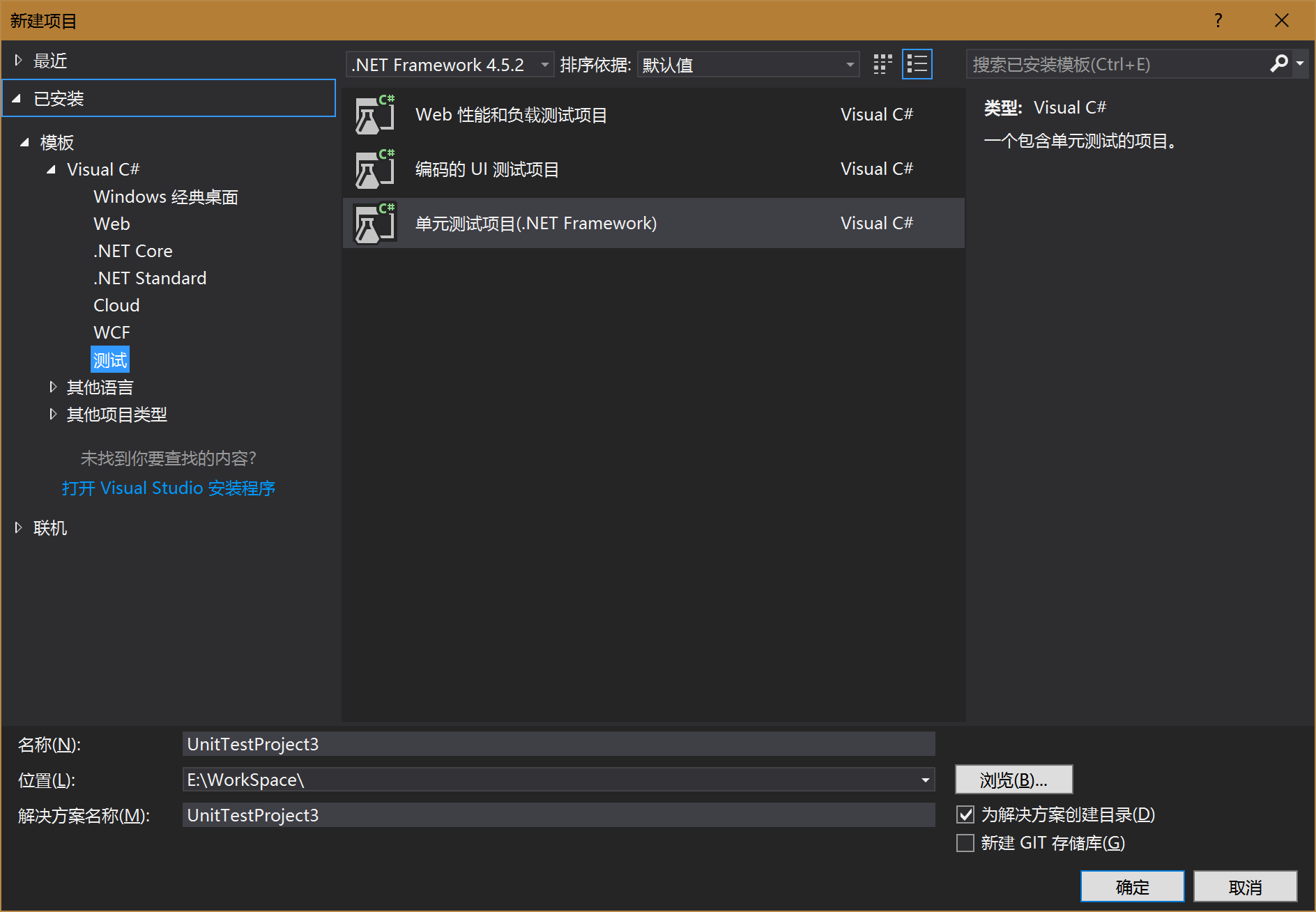This screenshot has height=912, width=1316.
Task: Collapse the Visual C# tree node
Action: pyautogui.click(x=51, y=170)
